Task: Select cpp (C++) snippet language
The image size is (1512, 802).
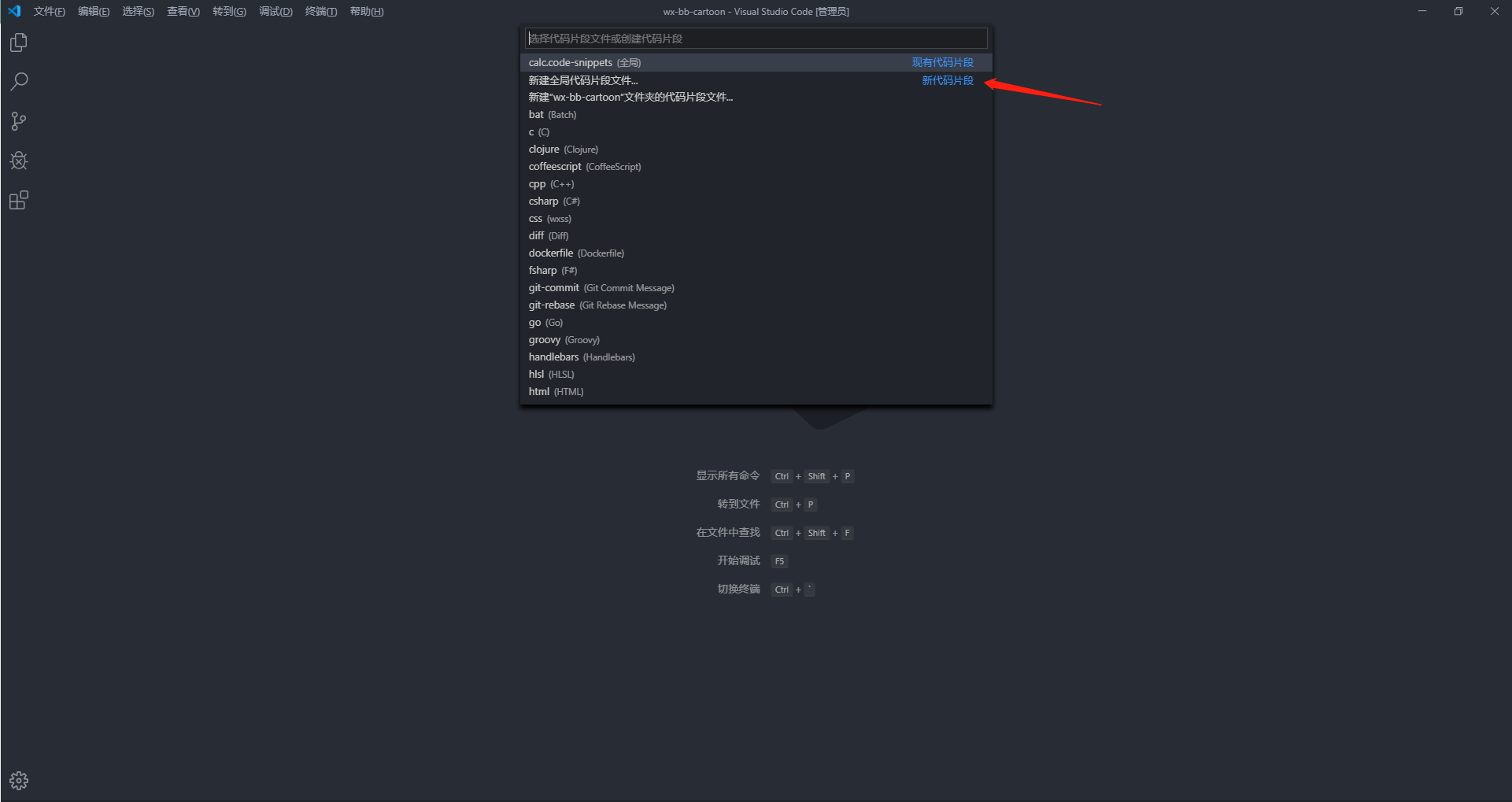Action: 756,184
